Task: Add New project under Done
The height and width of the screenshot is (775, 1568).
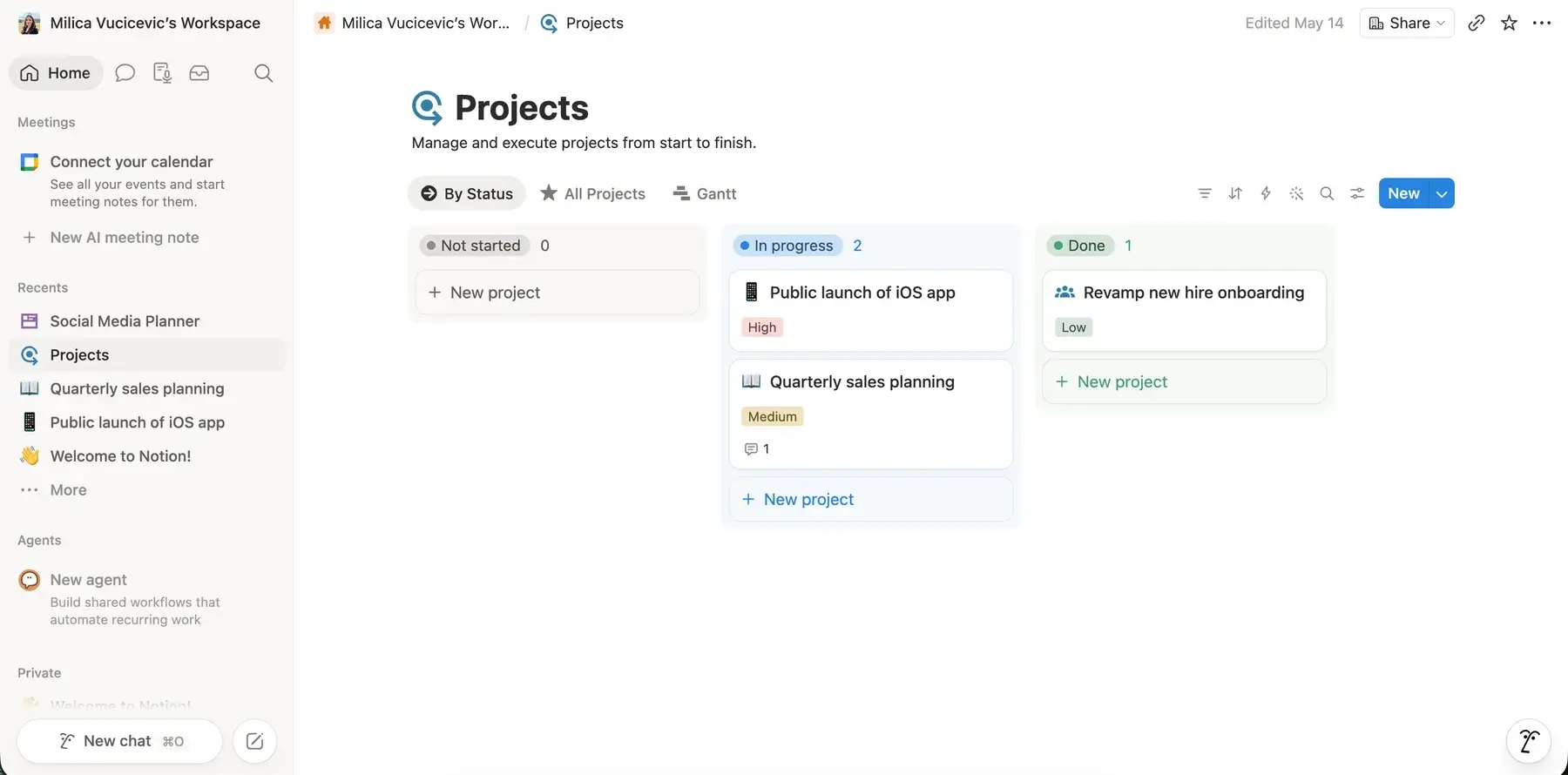Action: 1185,381
